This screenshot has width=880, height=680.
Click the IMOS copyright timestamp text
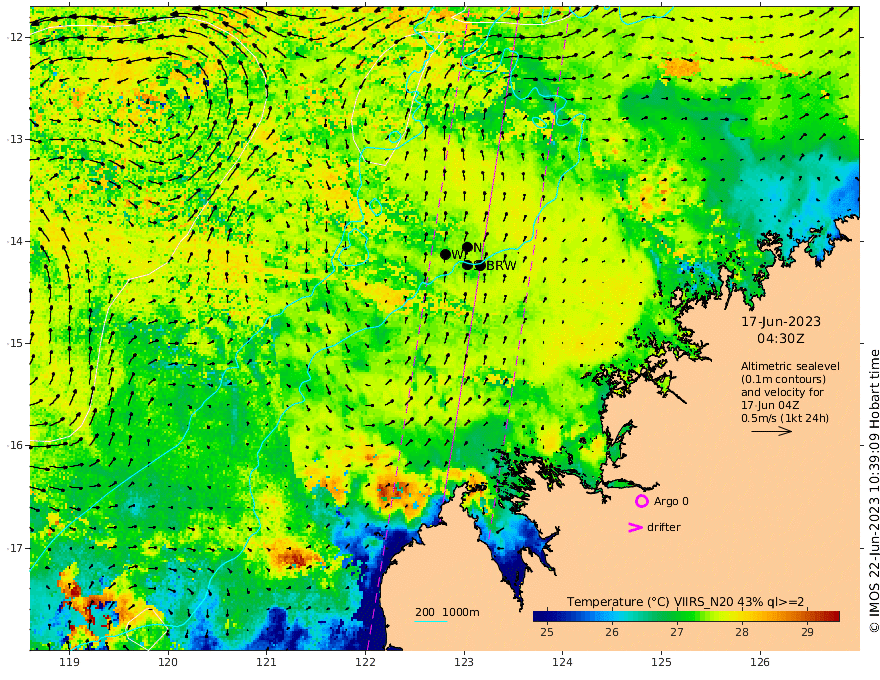click(x=874, y=491)
